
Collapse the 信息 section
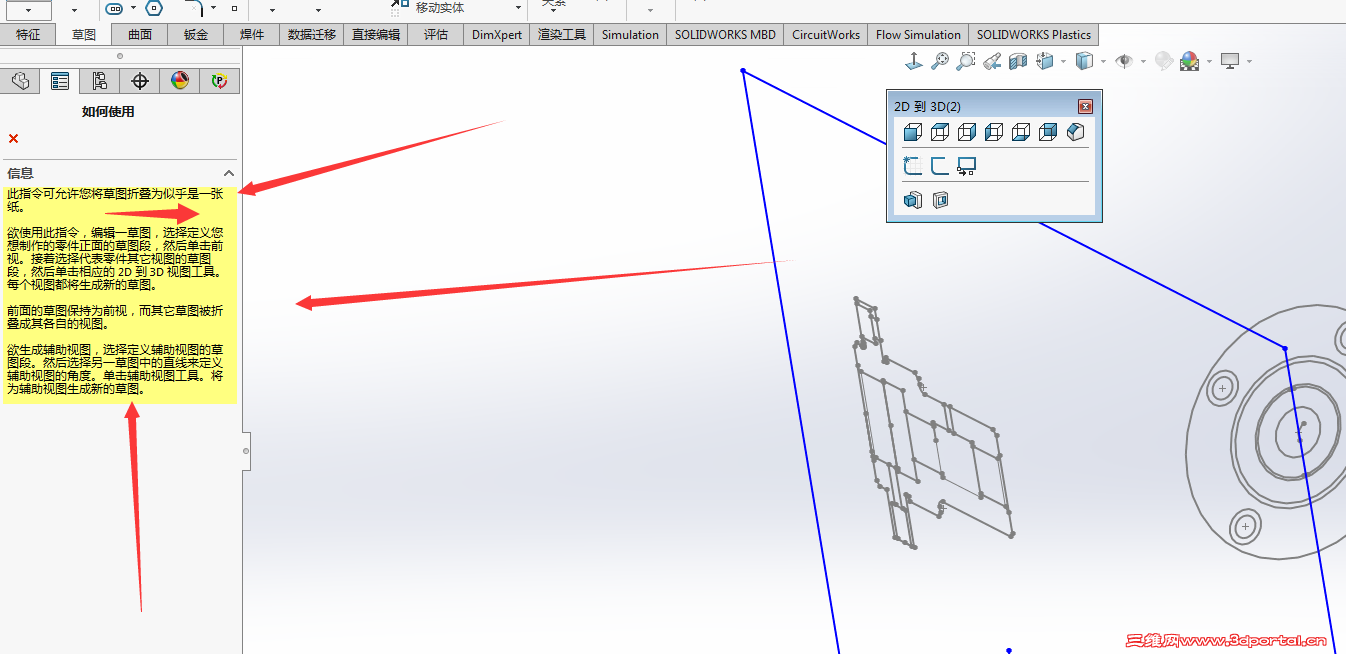(x=228, y=173)
